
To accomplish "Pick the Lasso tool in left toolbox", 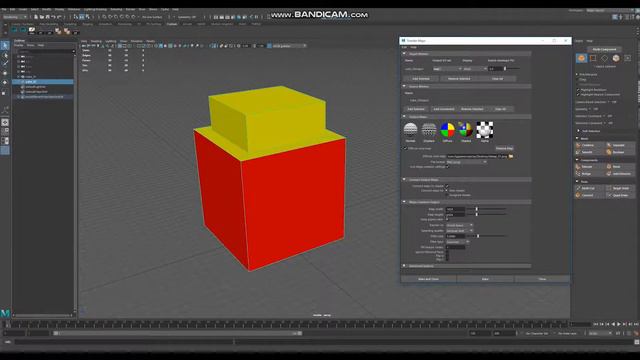I will point(5,55).
